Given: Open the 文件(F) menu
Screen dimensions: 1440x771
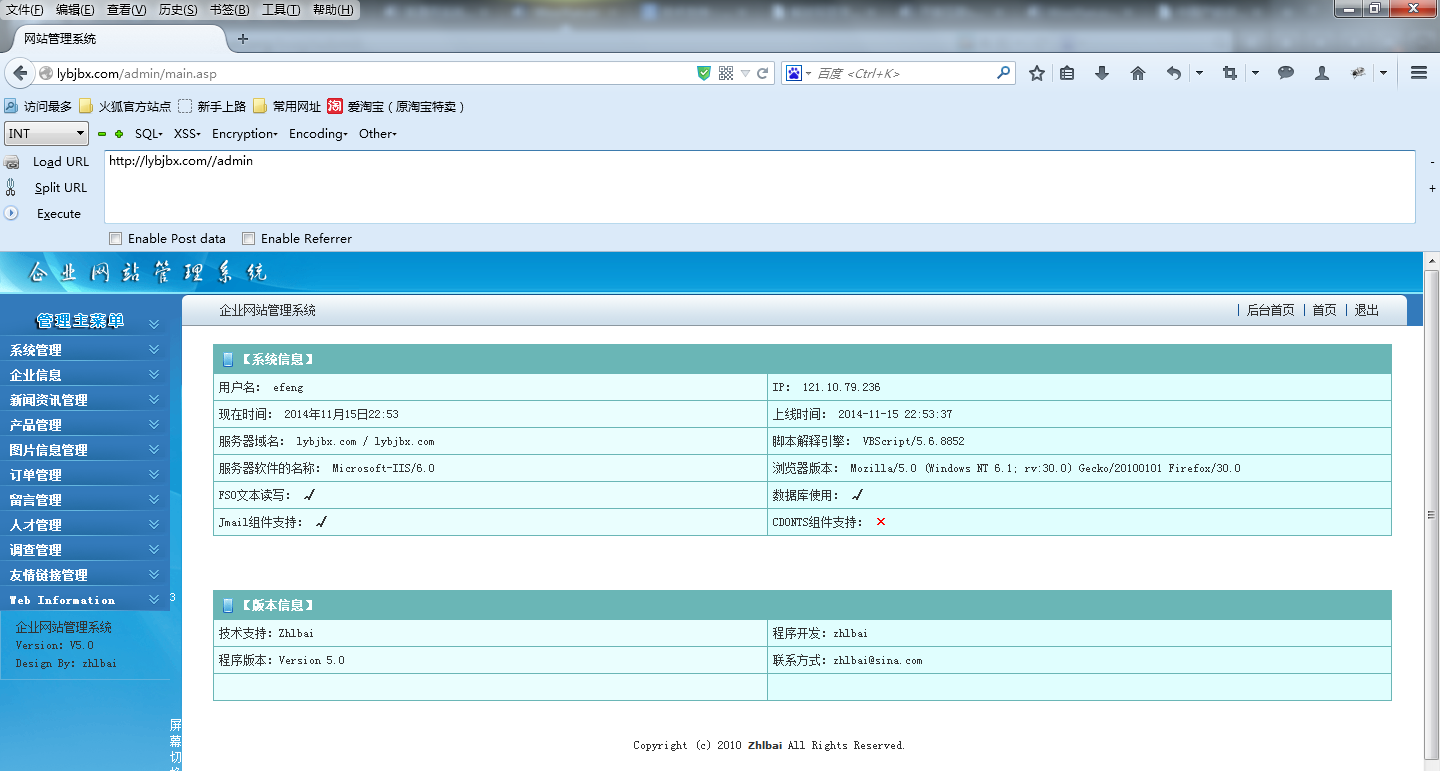Looking at the screenshot, I should point(25,10).
